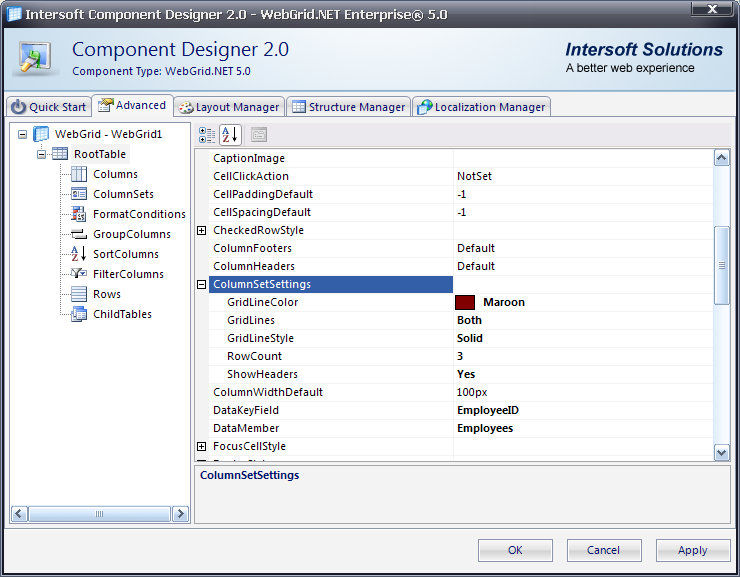
Task: Click the Categorized view toolbar icon
Action: pyautogui.click(x=207, y=135)
